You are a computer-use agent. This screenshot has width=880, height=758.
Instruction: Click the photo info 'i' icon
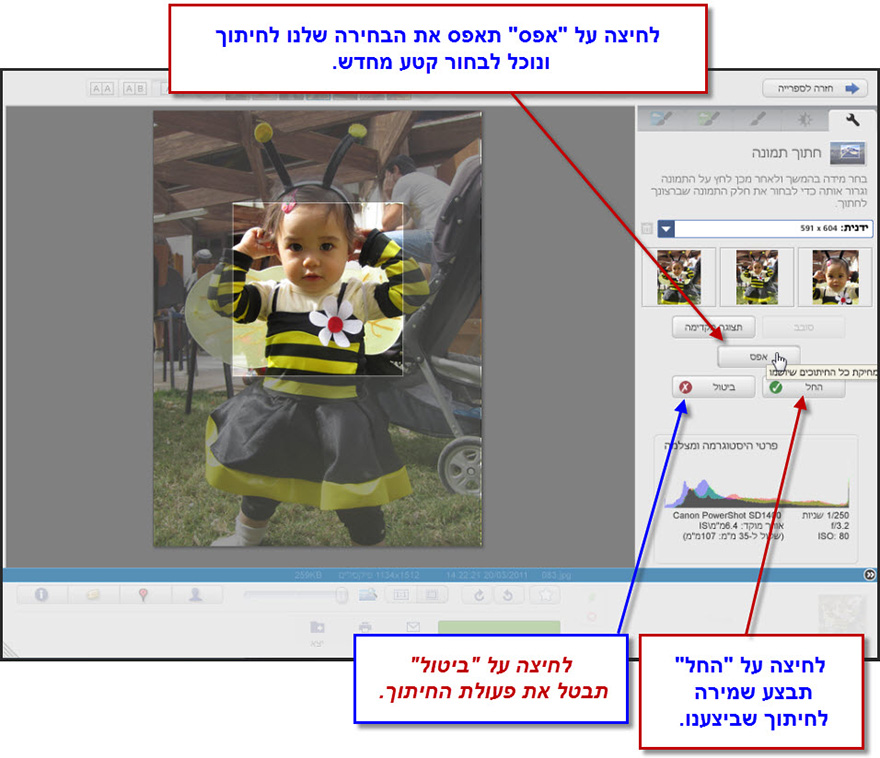(41, 594)
